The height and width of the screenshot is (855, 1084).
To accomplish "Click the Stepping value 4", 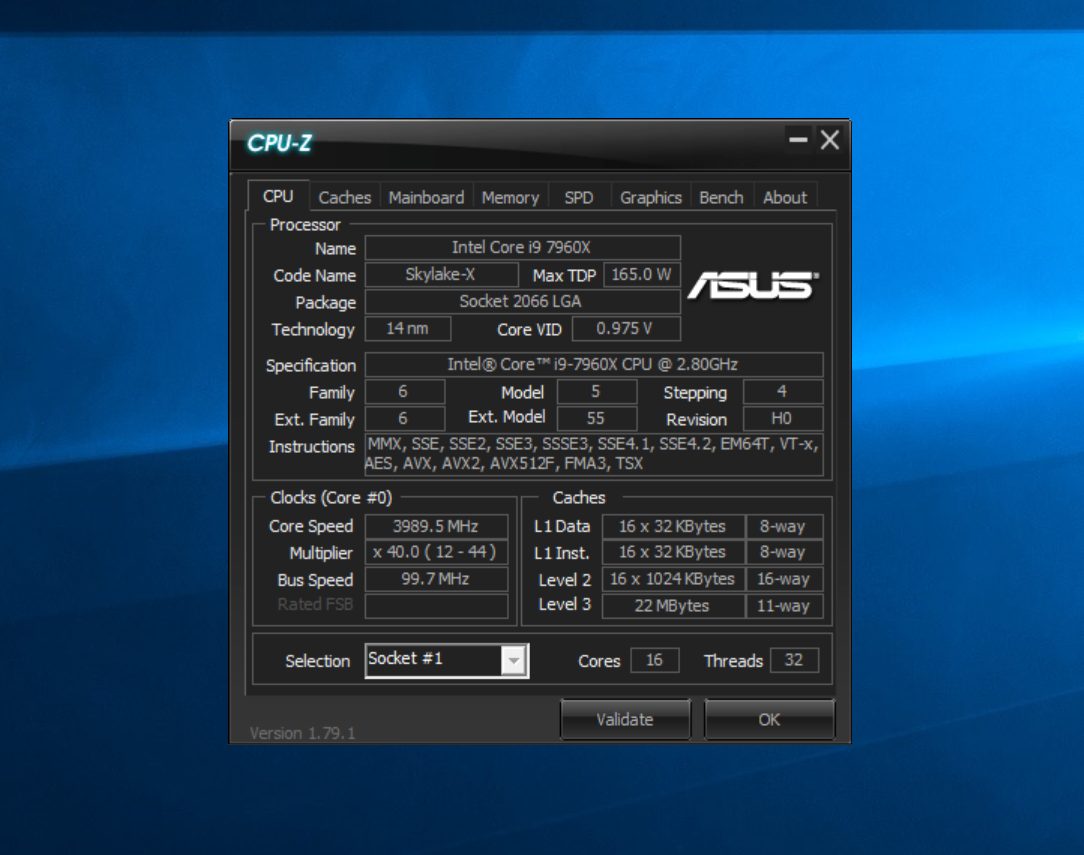I will (783, 391).
